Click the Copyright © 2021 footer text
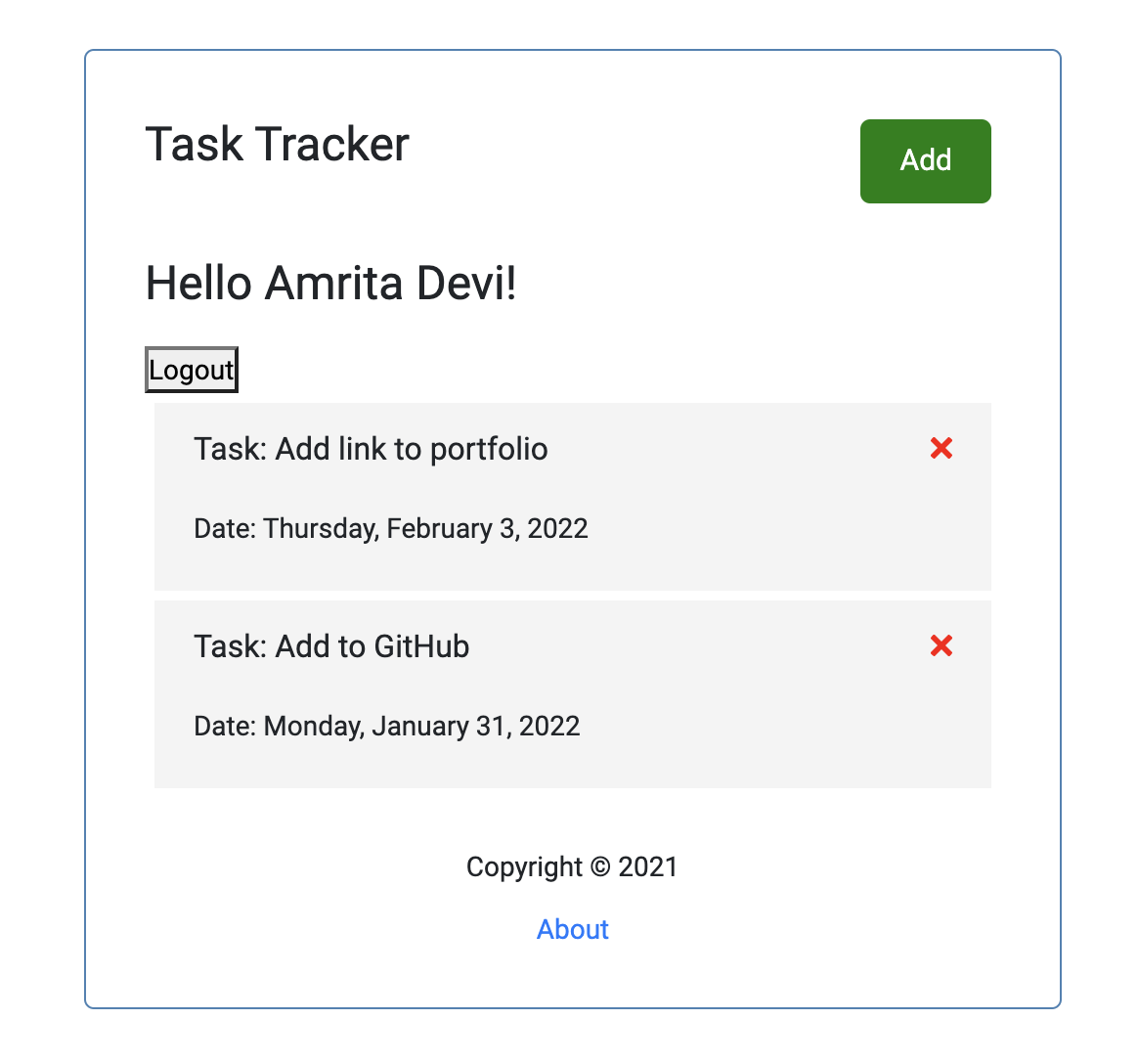Screen dimensions: 1138x1064 click(572, 866)
